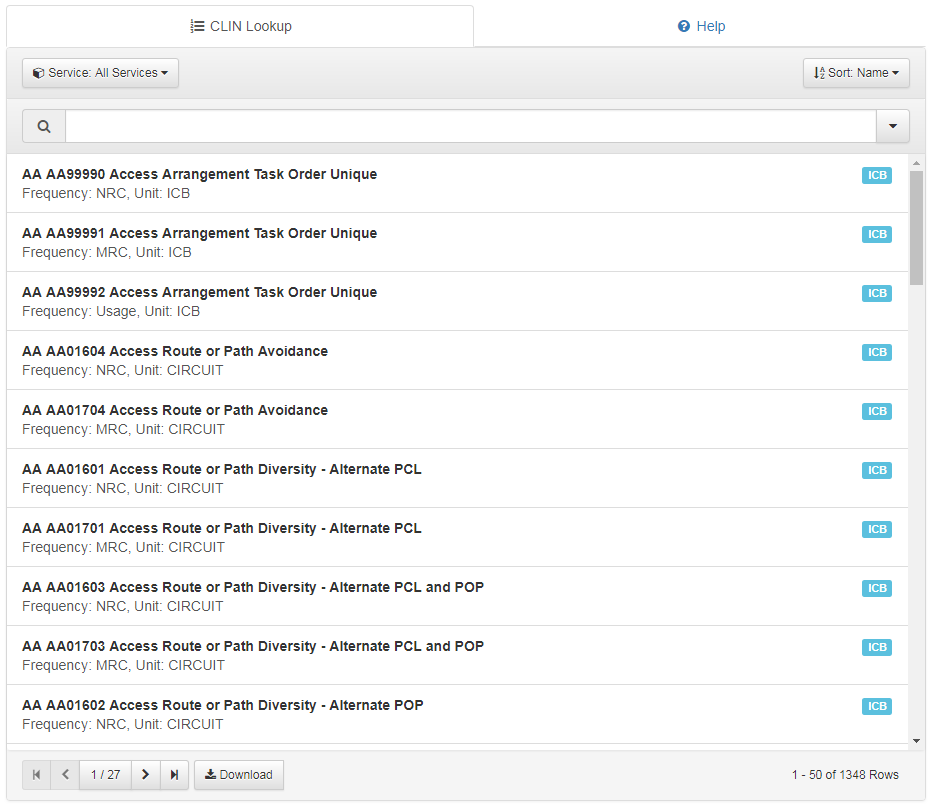Click ICB badge on AA01602 Alternate POP row
The width and height of the screenshot is (932, 809).
click(x=876, y=707)
